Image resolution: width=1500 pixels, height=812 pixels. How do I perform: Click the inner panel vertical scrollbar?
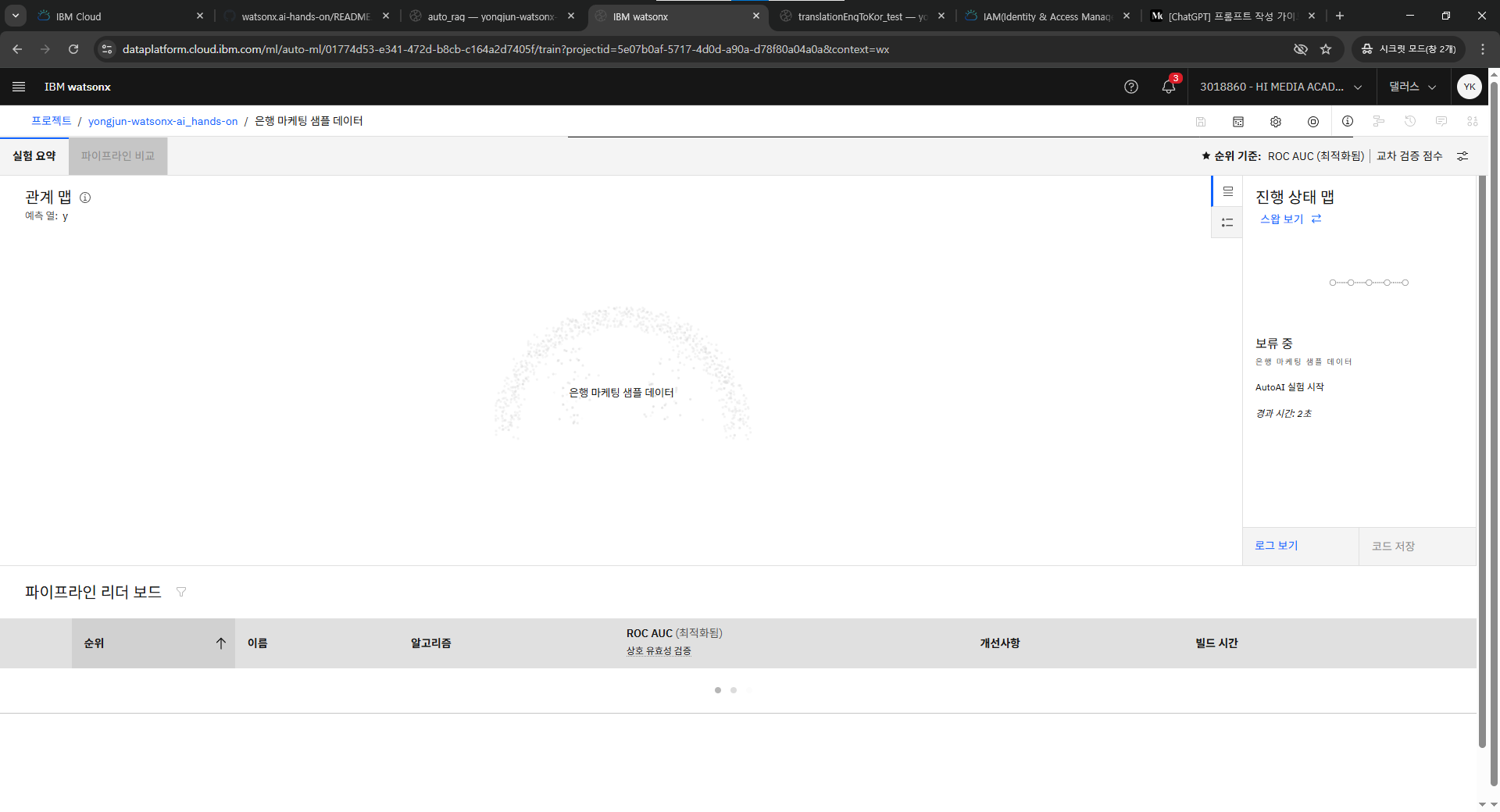(1482, 461)
